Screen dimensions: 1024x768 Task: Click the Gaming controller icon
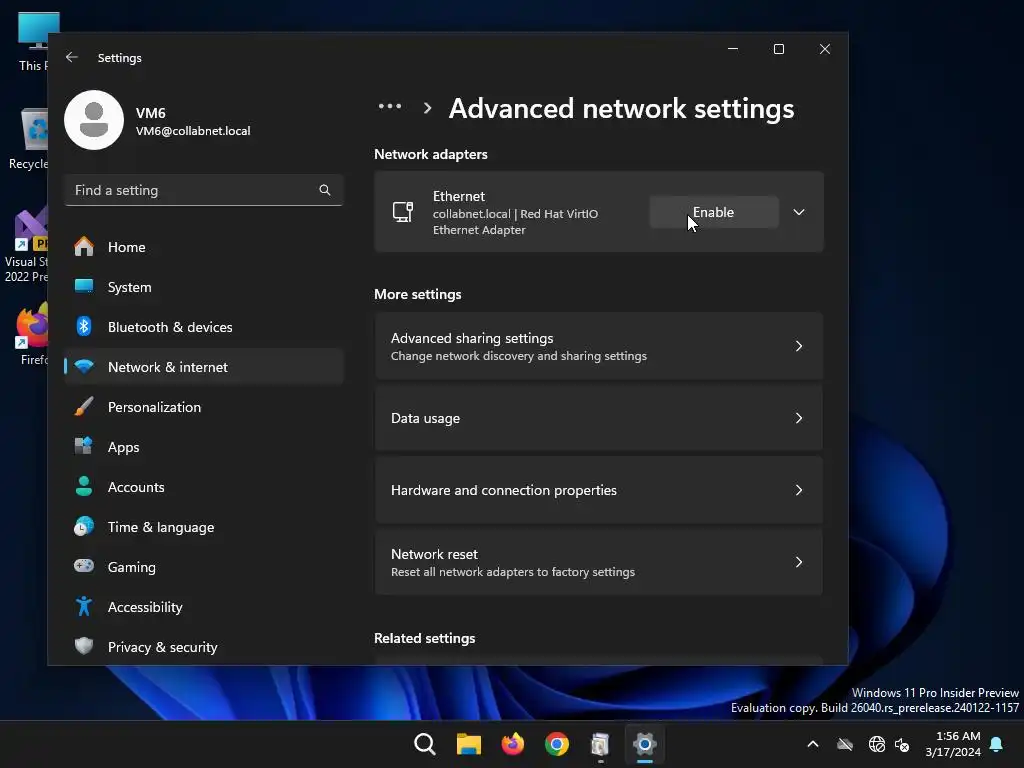click(84, 566)
